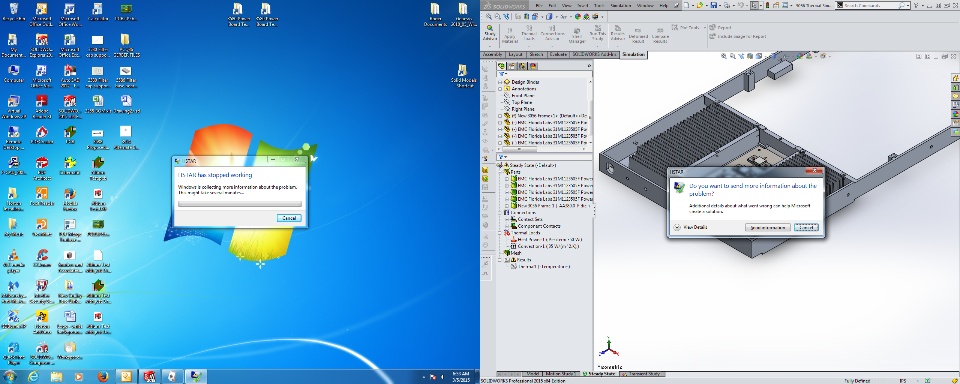Click Connections Advisor toolbar icon

[552, 36]
